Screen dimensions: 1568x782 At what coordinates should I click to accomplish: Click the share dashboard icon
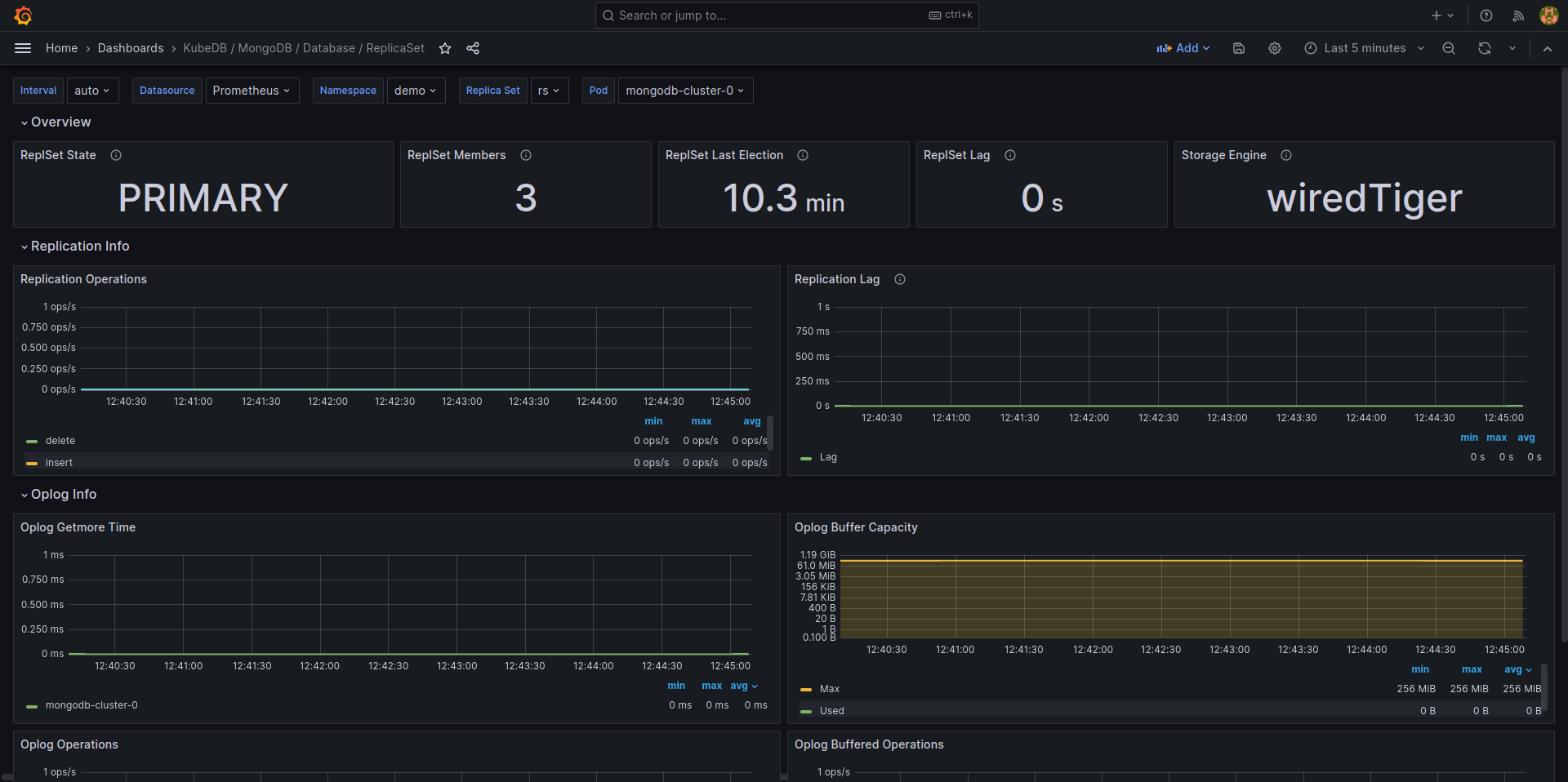click(473, 48)
